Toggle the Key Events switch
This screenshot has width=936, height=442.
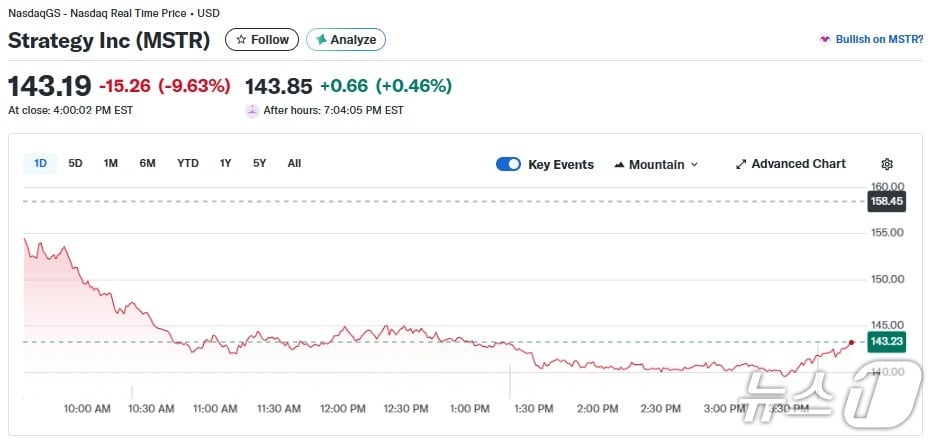(508, 165)
